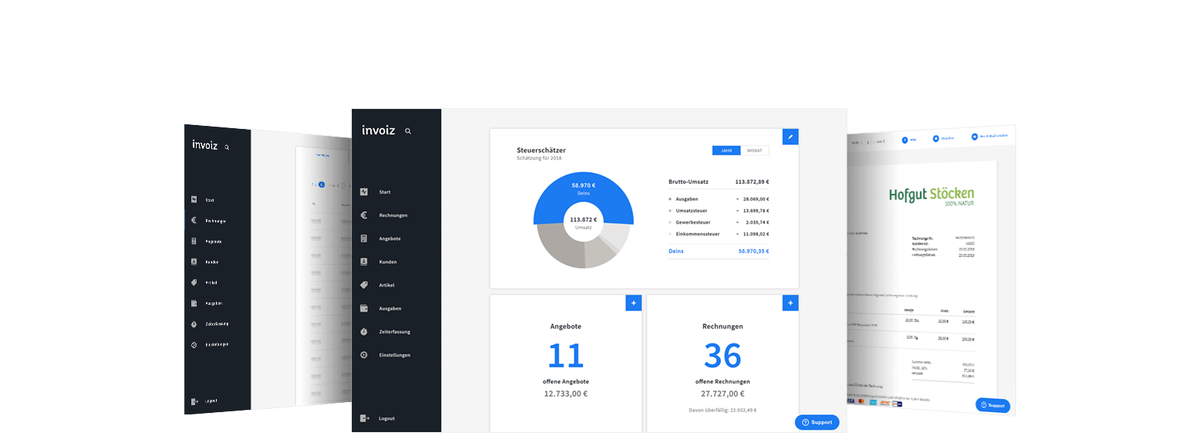
Task: Click Rechnungen icon in left background window
Action: tap(194, 220)
